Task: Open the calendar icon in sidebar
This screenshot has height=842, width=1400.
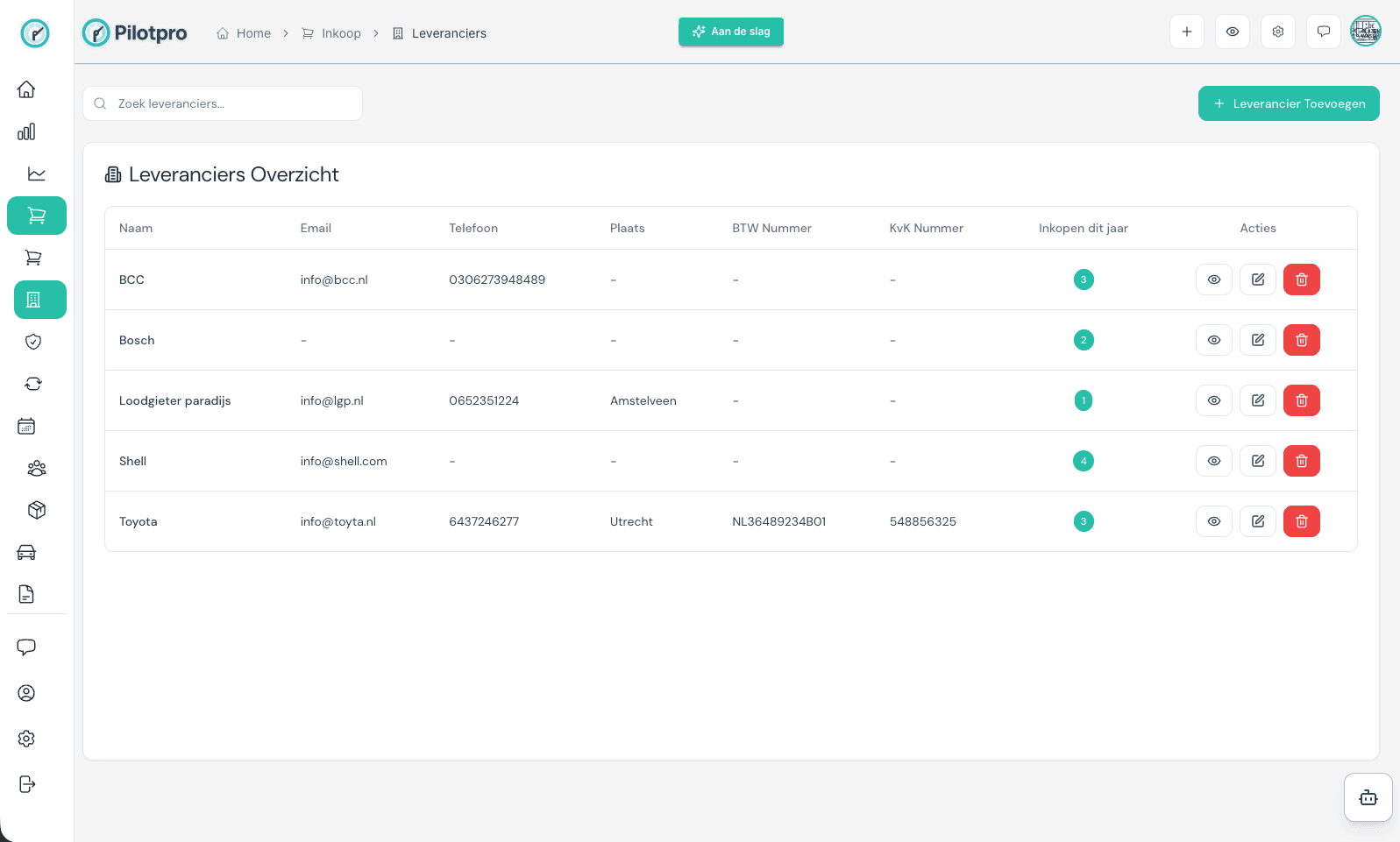Action: tap(26, 426)
